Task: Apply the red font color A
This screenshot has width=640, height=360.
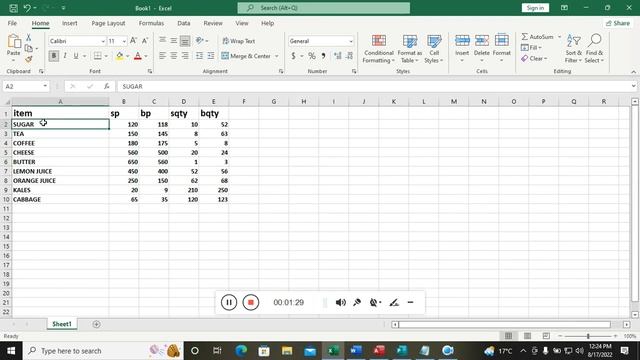Action: pyautogui.click(x=138, y=56)
